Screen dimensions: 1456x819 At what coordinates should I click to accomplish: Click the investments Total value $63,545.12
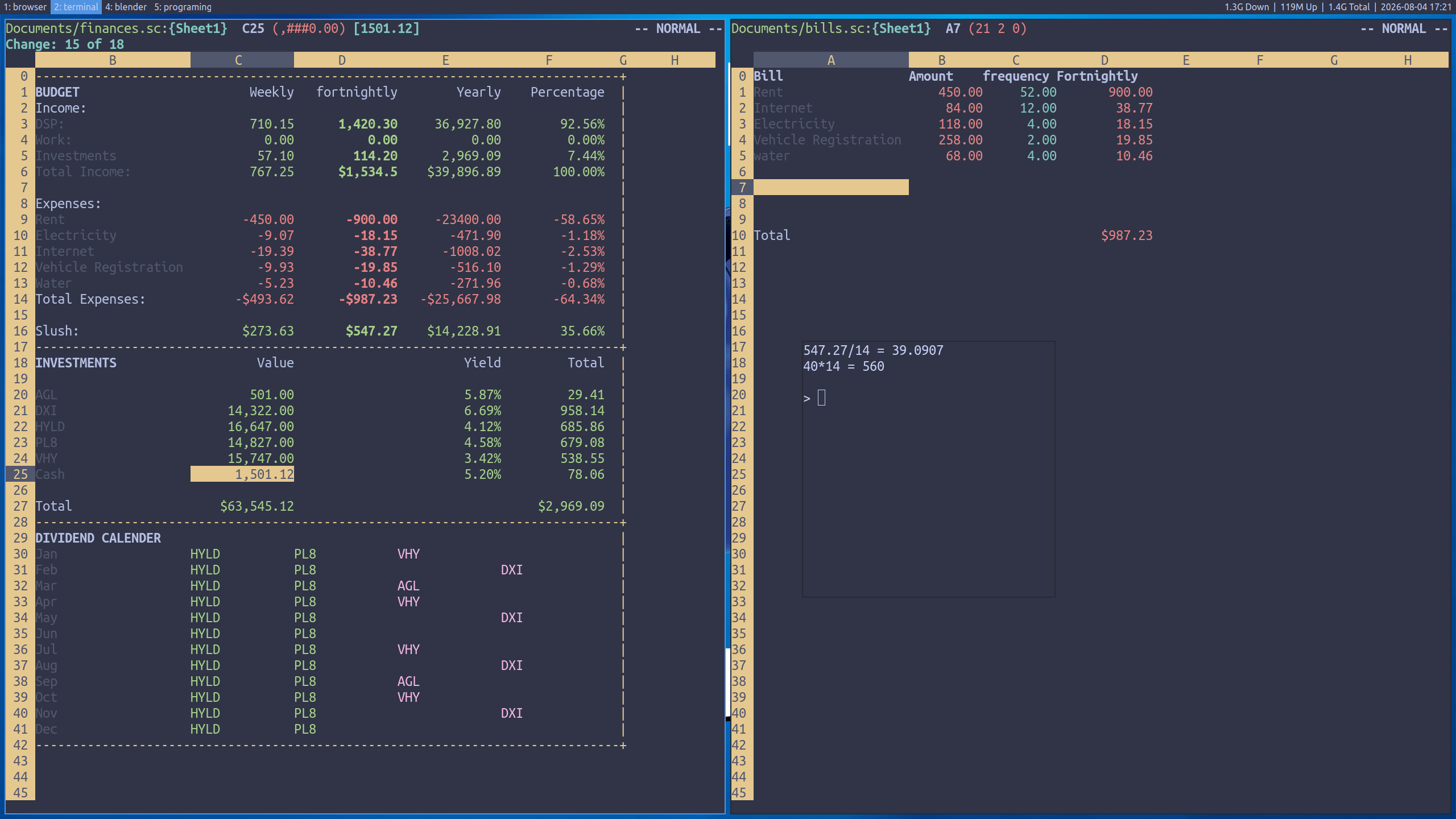coord(257,506)
